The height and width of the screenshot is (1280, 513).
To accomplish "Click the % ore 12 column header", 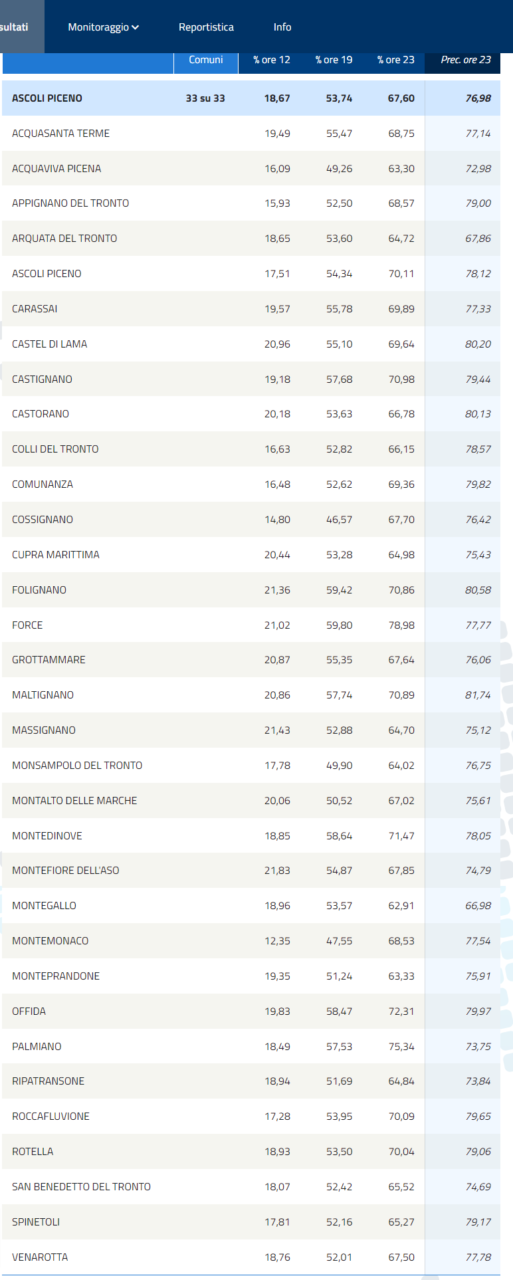I will (271, 60).
